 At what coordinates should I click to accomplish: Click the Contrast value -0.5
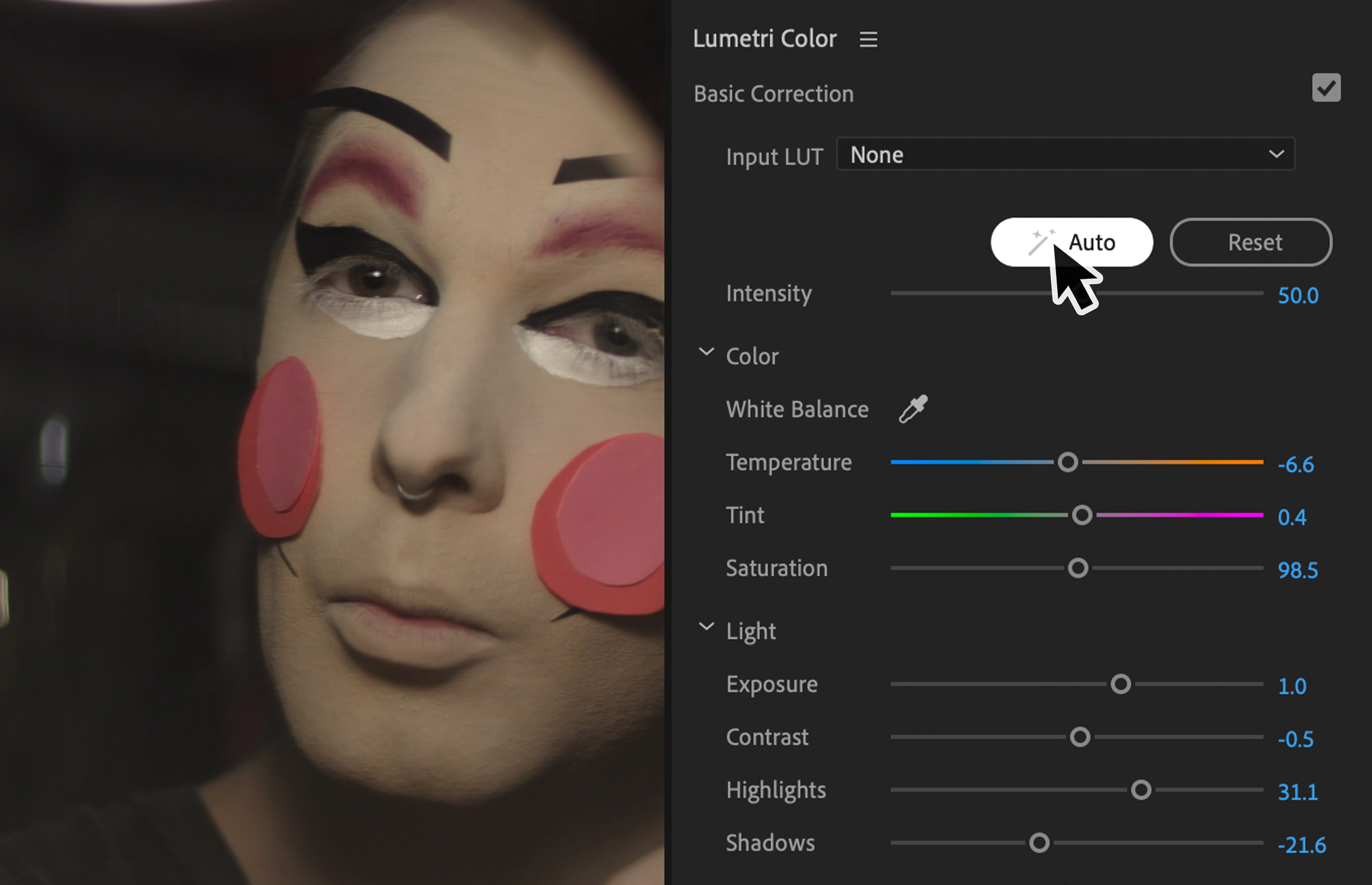pyautogui.click(x=1296, y=739)
